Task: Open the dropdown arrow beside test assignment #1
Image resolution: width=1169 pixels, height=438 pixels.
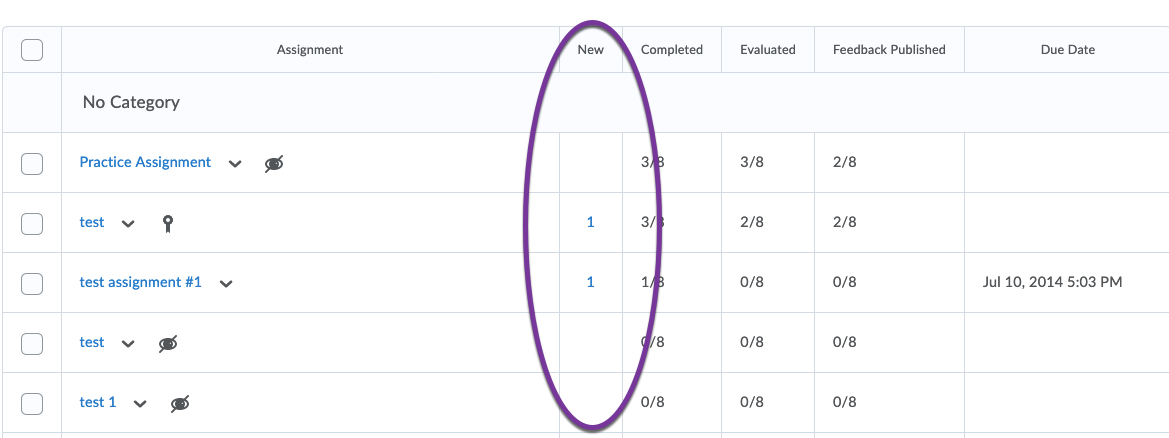Action: (x=226, y=284)
